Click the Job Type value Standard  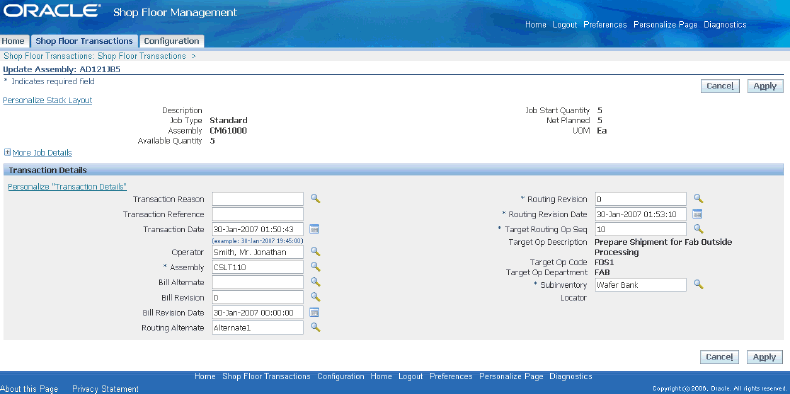(228, 120)
